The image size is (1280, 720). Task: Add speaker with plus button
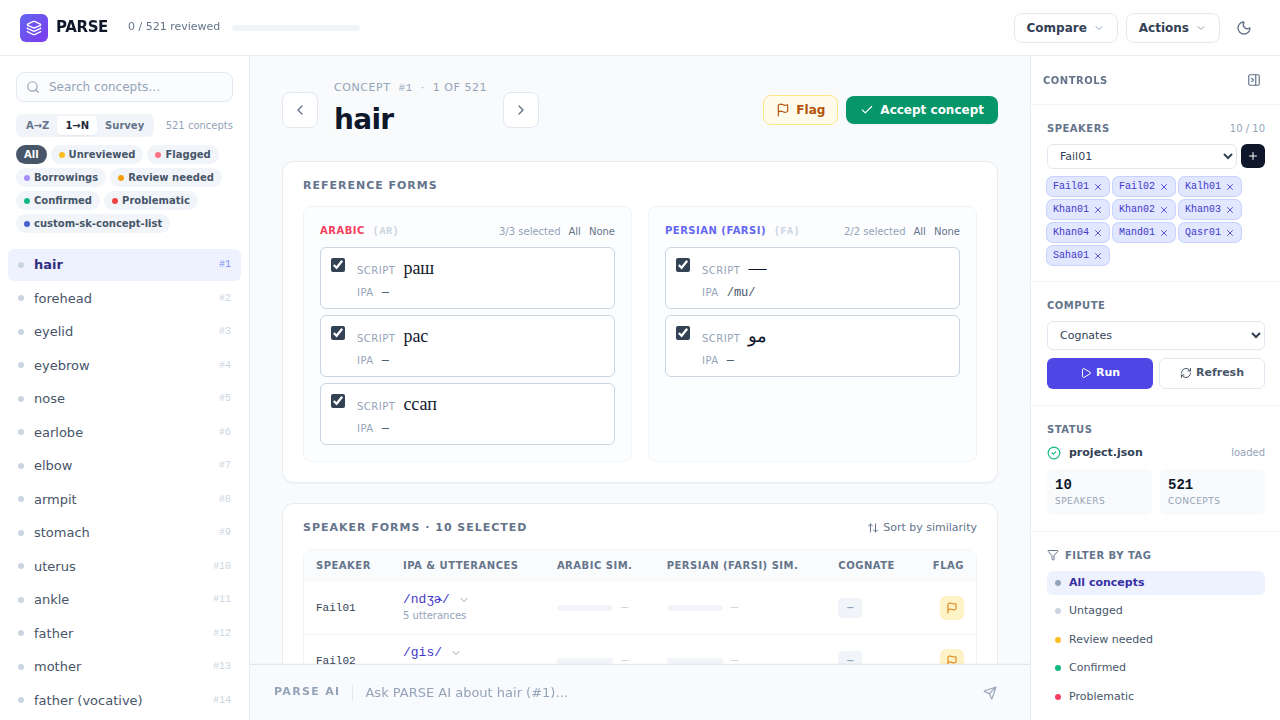point(1253,156)
